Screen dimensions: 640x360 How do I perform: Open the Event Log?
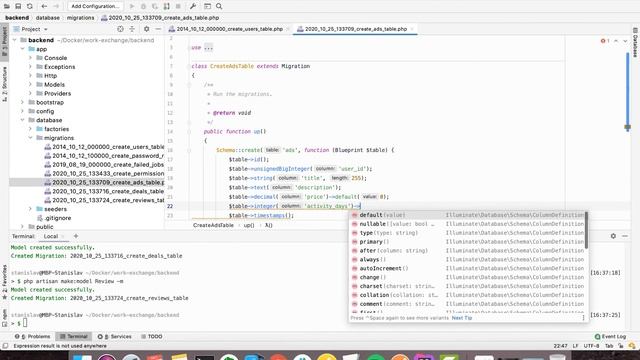coord(611,337)
